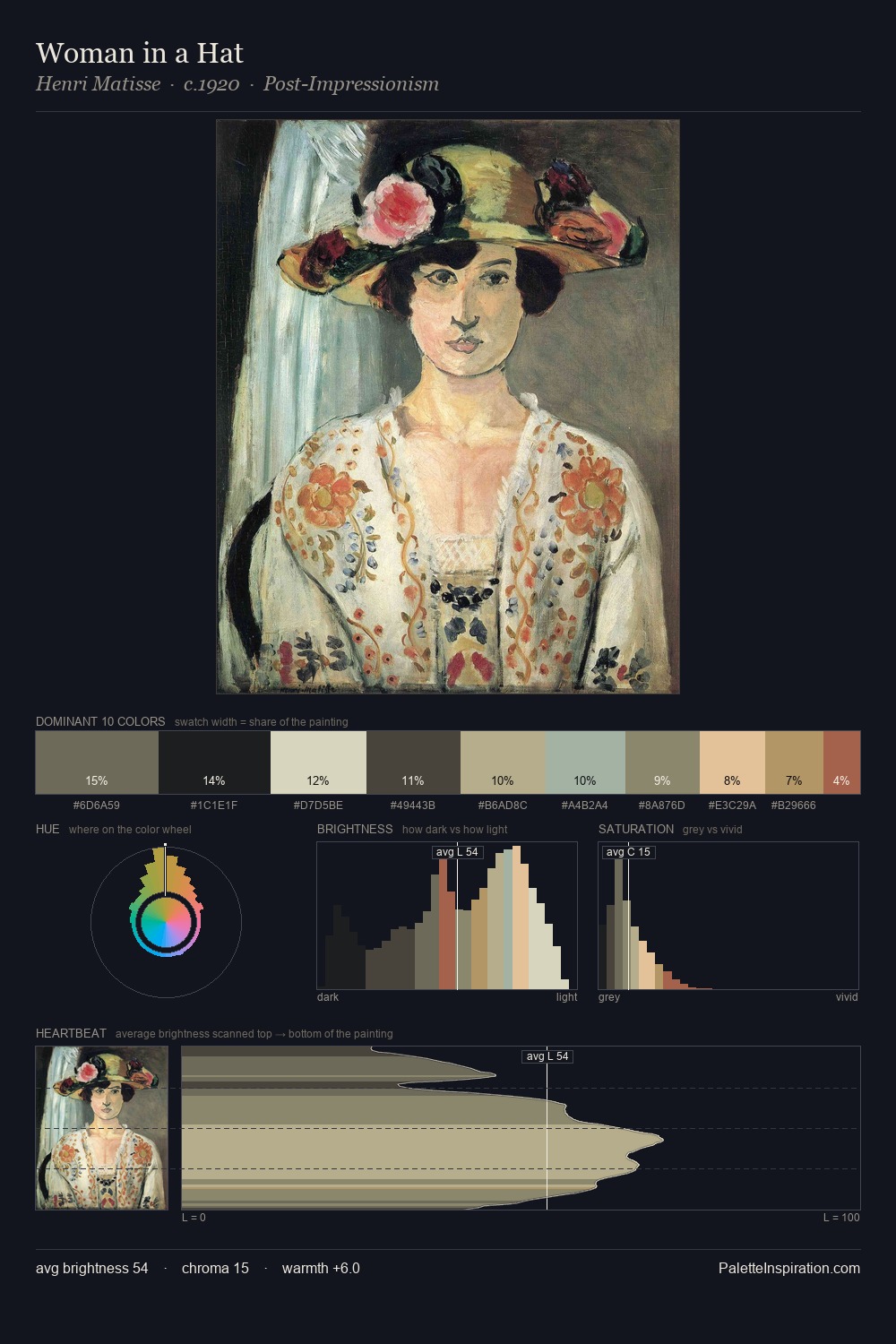Click the 'Post-Impressionism' style label

tap(351, 84)
